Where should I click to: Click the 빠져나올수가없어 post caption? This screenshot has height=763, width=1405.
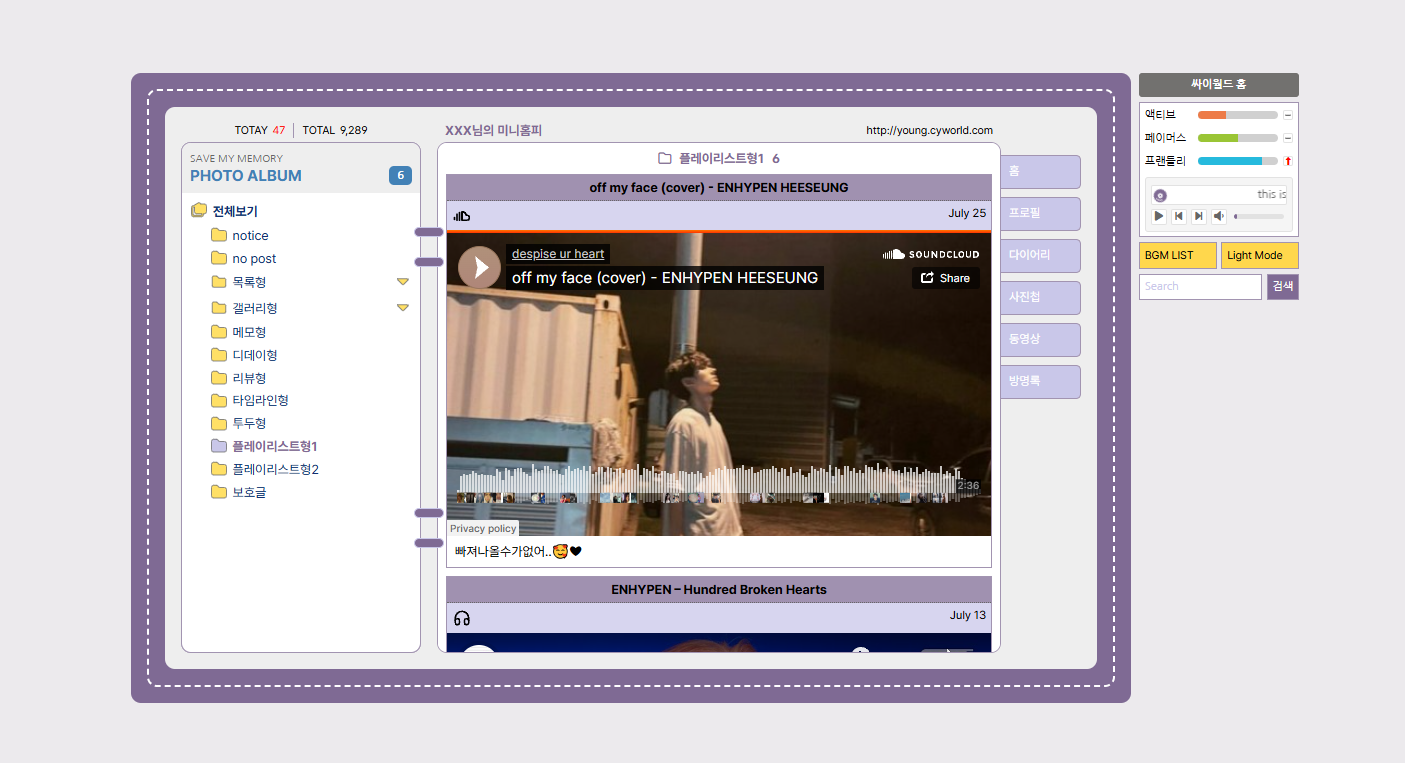[x=518, y=551]
